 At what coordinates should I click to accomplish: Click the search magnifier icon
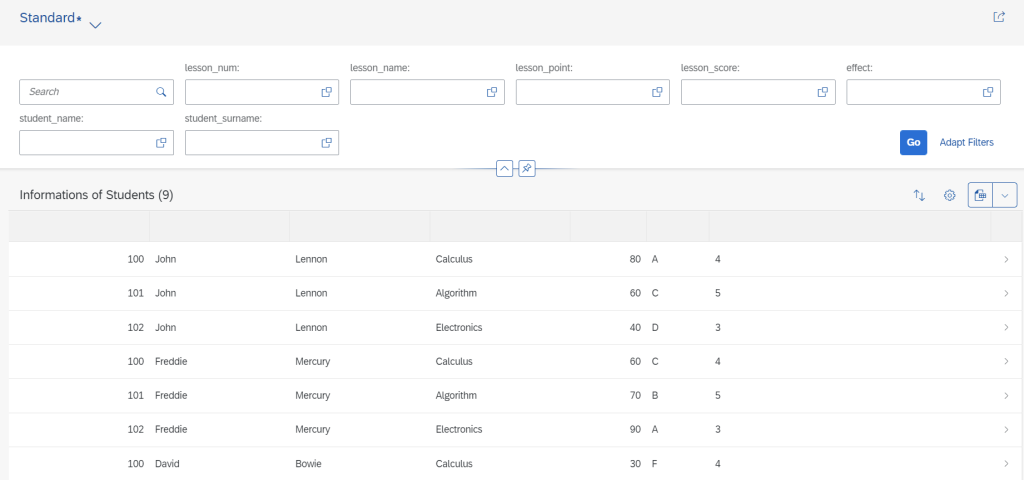click(x=161, y=92)
